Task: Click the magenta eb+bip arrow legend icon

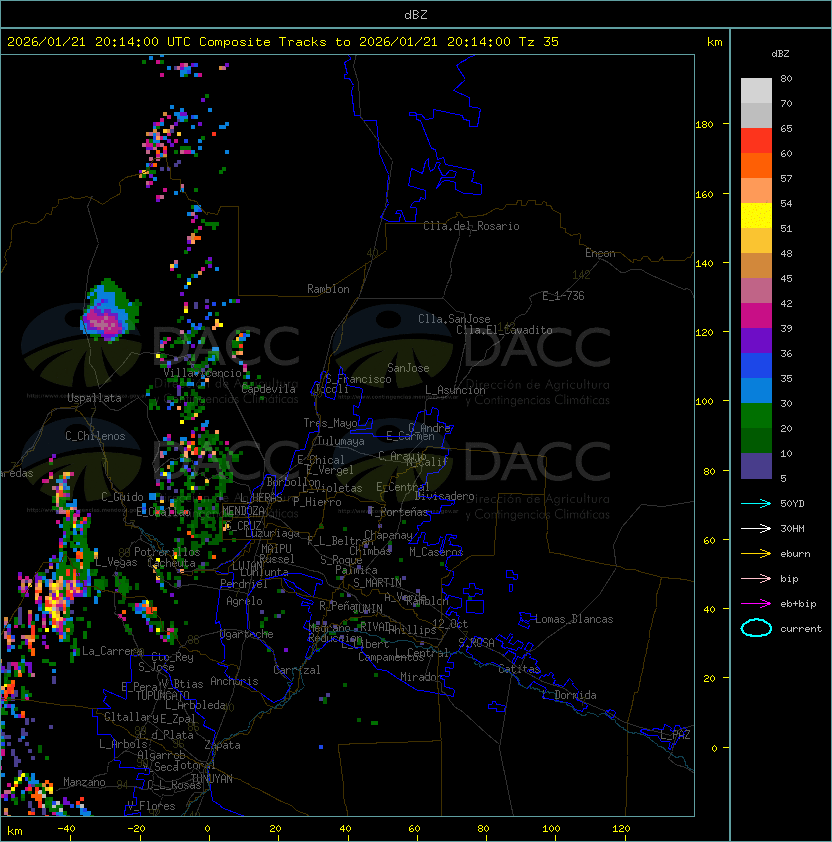Action: (x=756, y=604)
